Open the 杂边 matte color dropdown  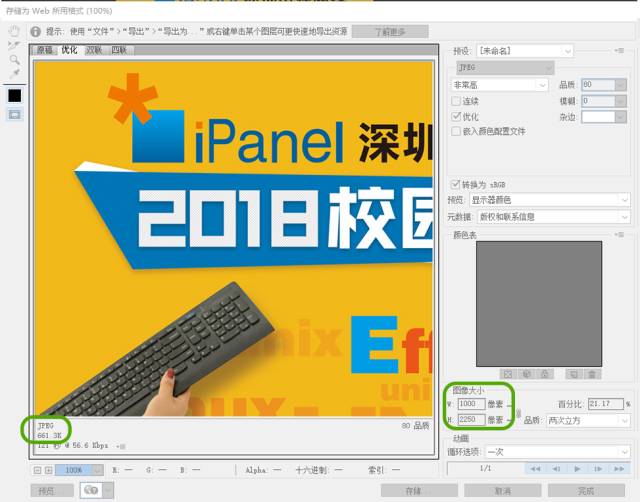pyautogui.click(x=604, y=117)
